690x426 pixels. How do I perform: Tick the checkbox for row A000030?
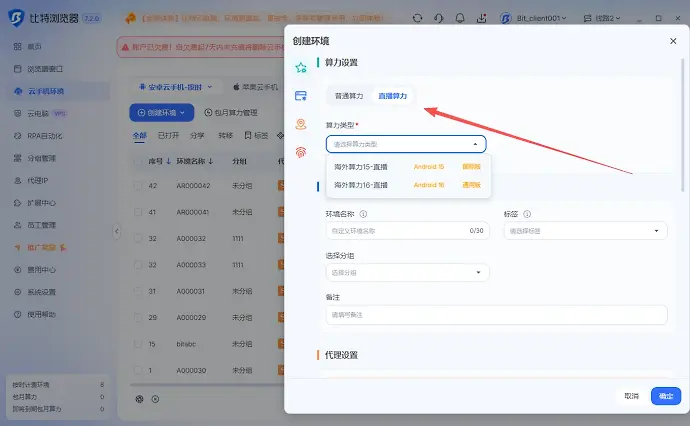tap(138, 370)
